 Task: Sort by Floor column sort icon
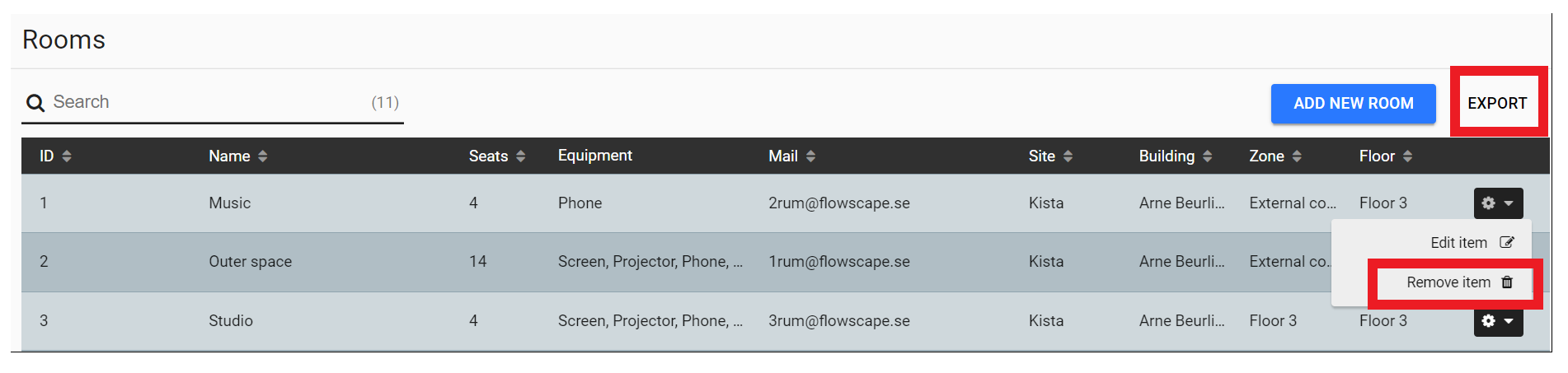pos(1407,156)
